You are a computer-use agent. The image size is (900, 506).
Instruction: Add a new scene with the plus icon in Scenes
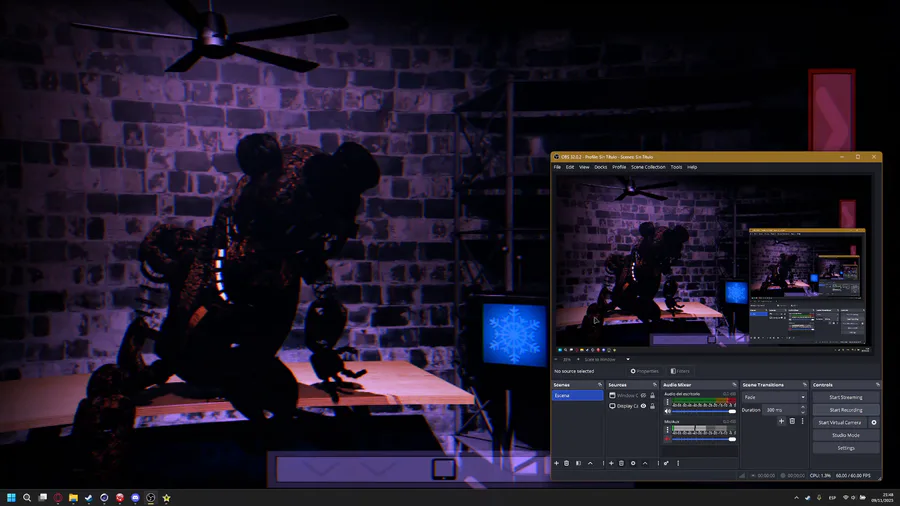pyautogui.click(x=556, y=463)
